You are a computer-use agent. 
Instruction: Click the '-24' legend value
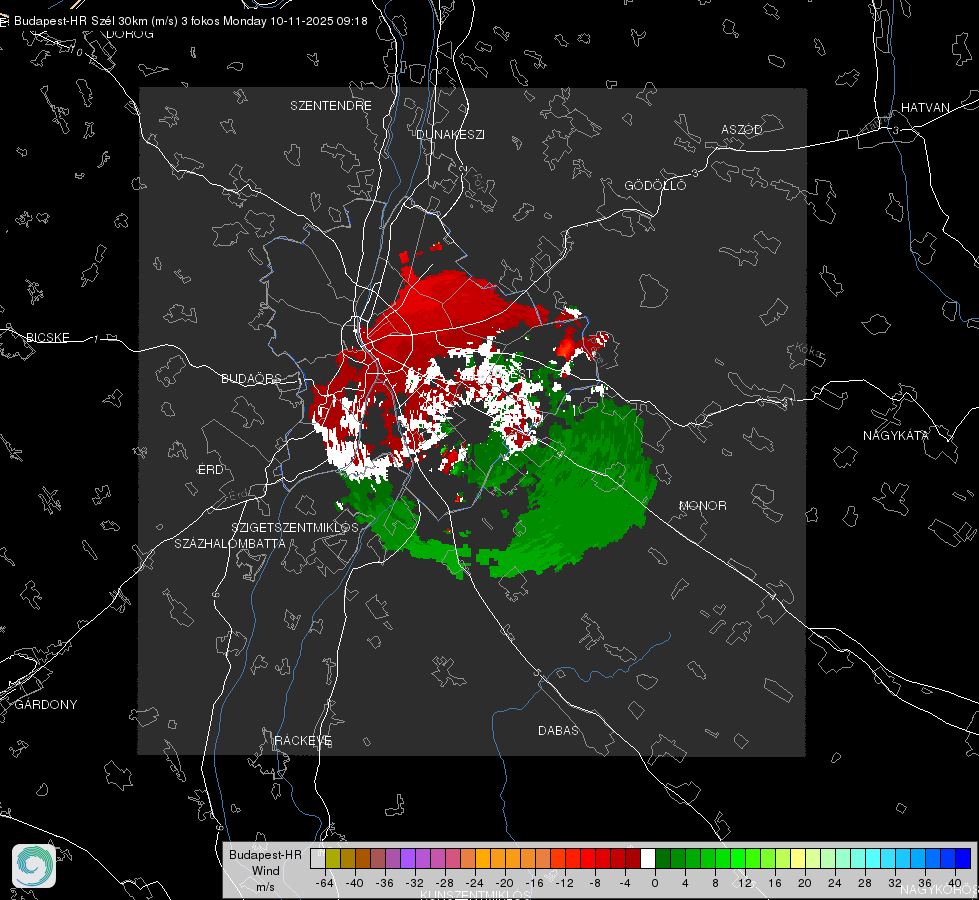(x=475, y=883)
